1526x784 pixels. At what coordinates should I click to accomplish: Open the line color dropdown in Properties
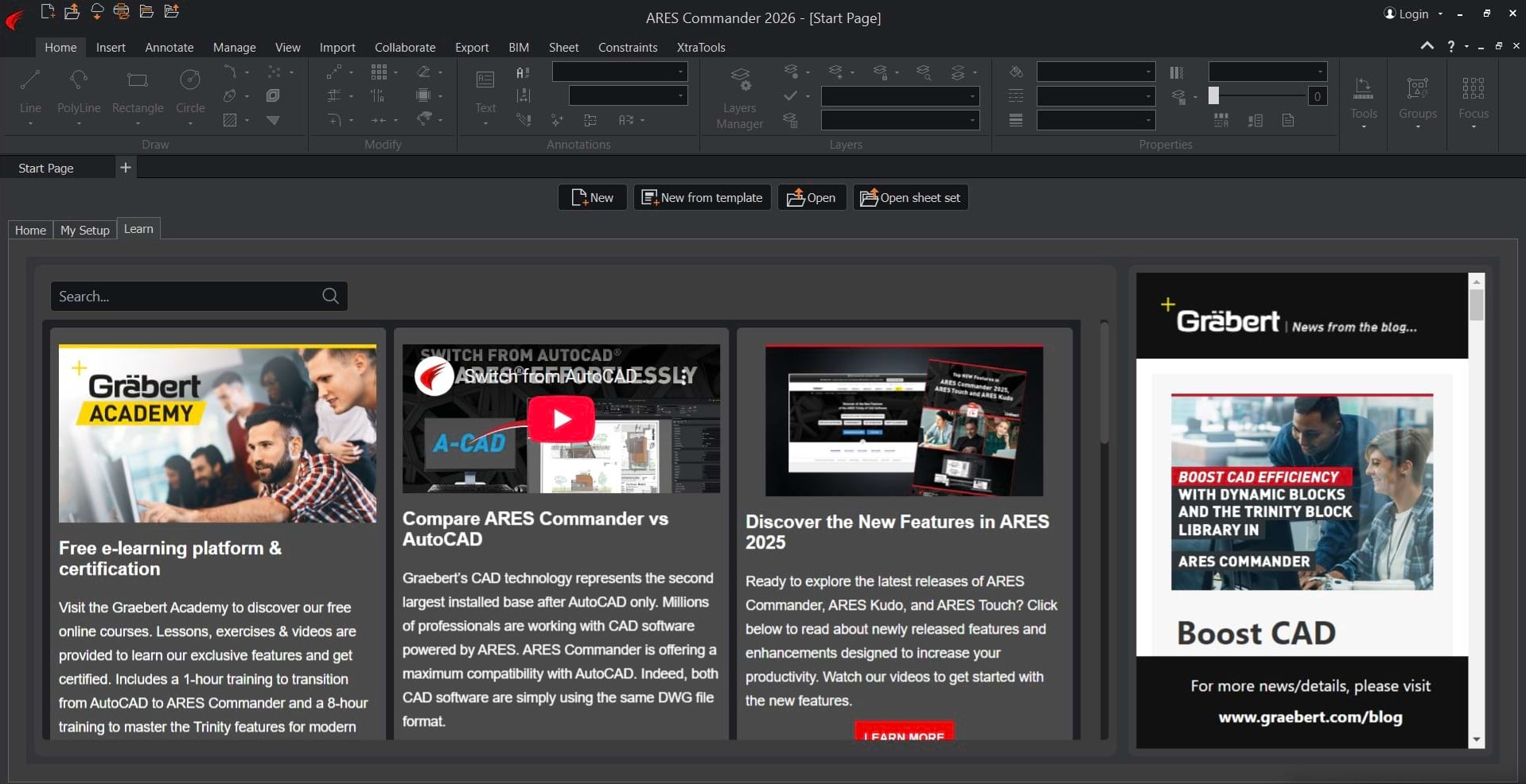click(1096, 72)
